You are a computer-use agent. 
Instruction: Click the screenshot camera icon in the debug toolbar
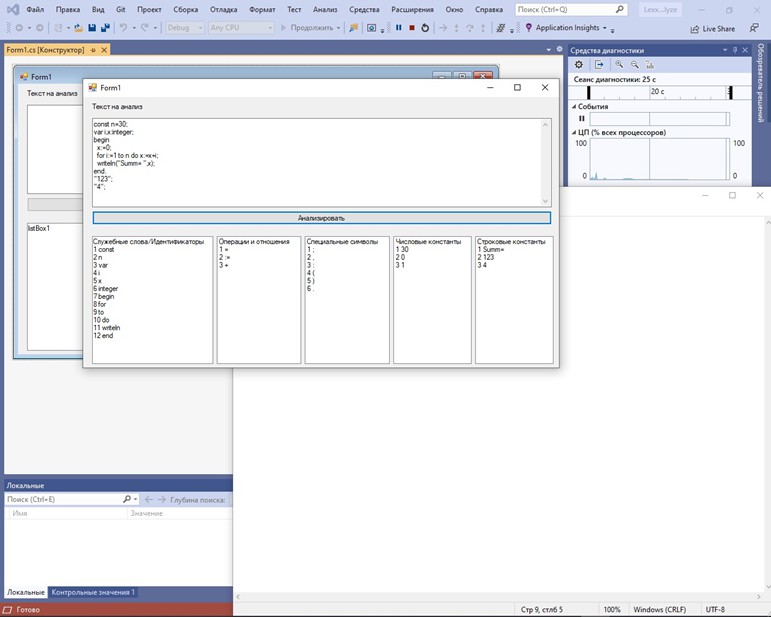[x=372, y=28]
